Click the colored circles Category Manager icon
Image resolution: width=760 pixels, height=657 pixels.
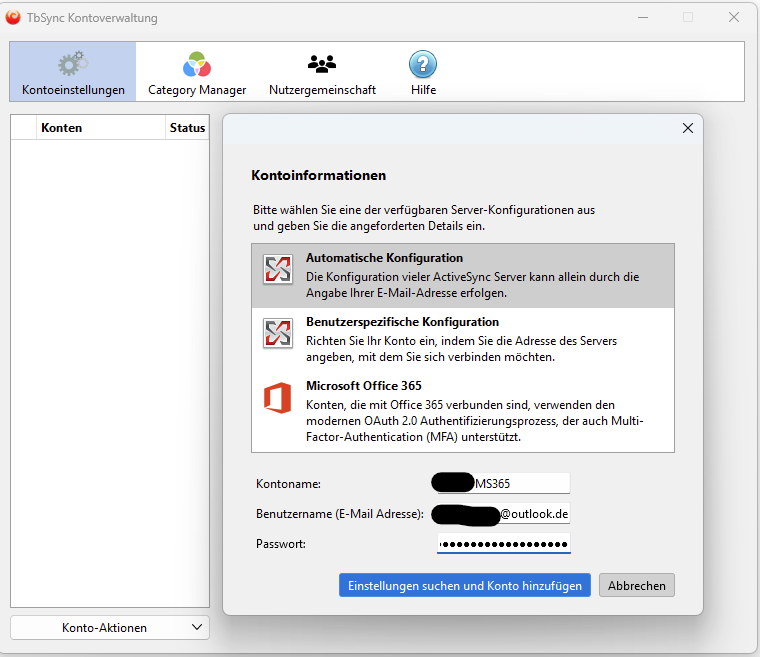tap(197, 64)
